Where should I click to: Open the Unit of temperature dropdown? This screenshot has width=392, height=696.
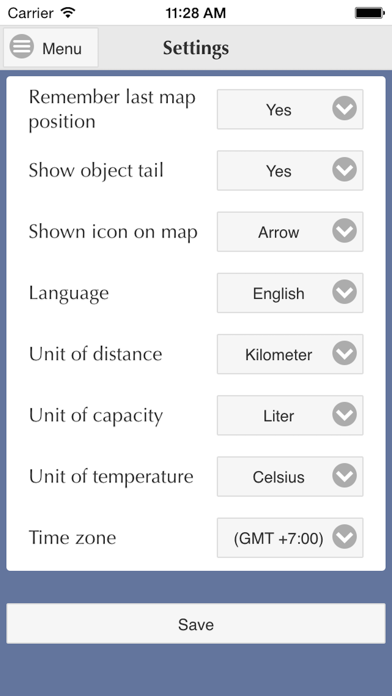[290, 477]
